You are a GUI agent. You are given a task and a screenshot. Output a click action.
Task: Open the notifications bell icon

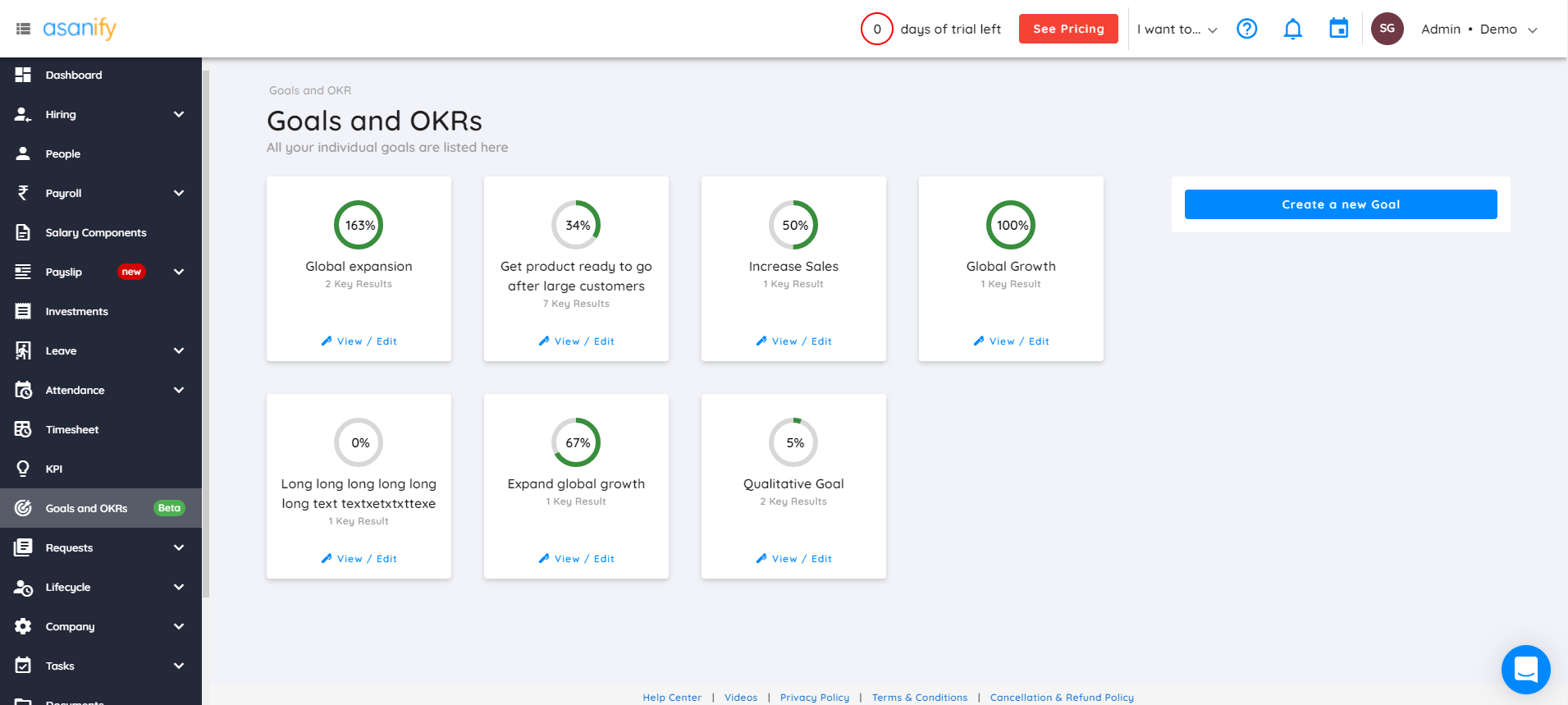pyautogui.click(x=1292, y=29)
